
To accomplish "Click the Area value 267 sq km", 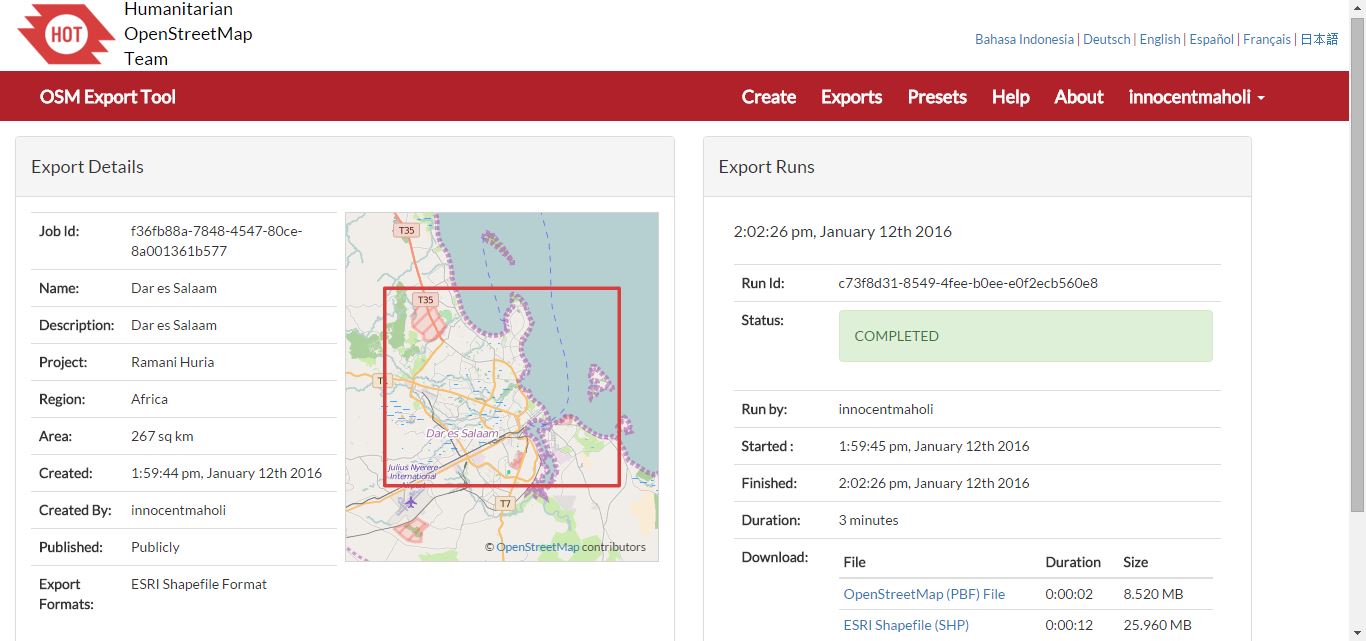I will click(x=162, y=436).
